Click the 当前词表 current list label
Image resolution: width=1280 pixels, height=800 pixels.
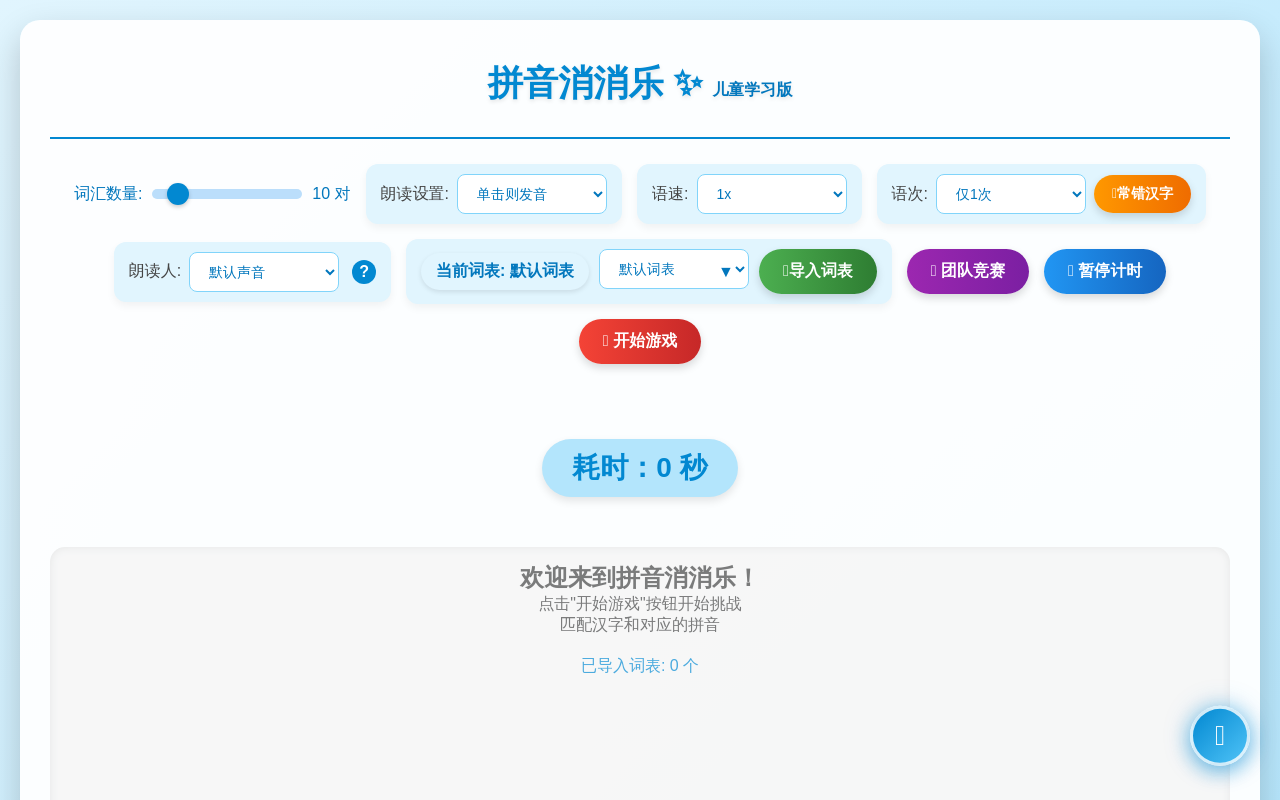[x=505, y=271]
